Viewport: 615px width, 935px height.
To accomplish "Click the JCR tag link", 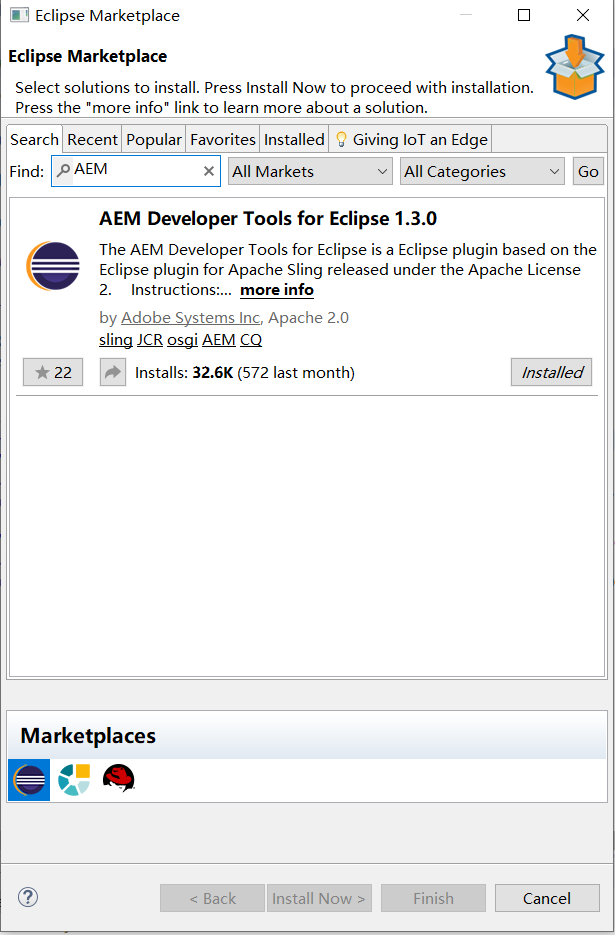I will coord(150,340).
